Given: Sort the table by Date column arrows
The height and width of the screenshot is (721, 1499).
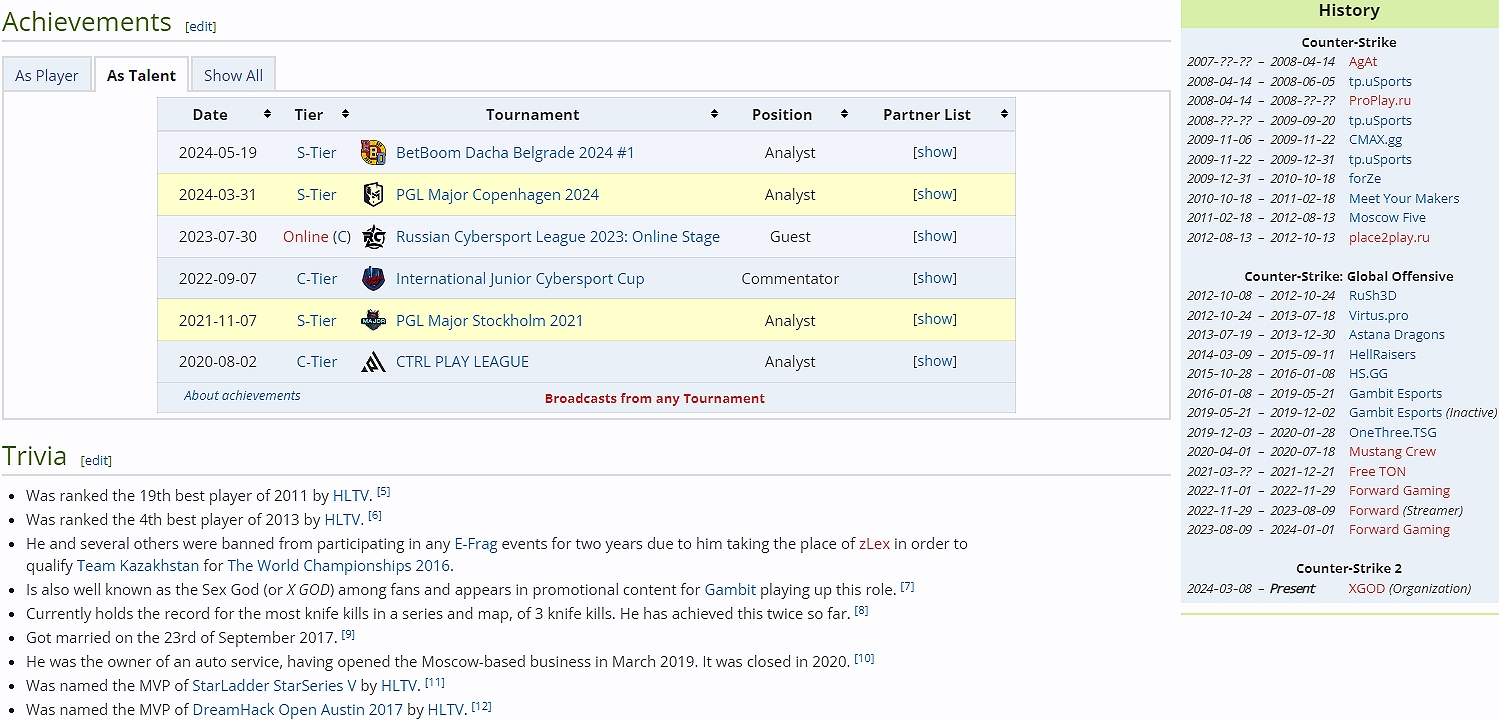Looking at the screenshot, I should point(267,114).
